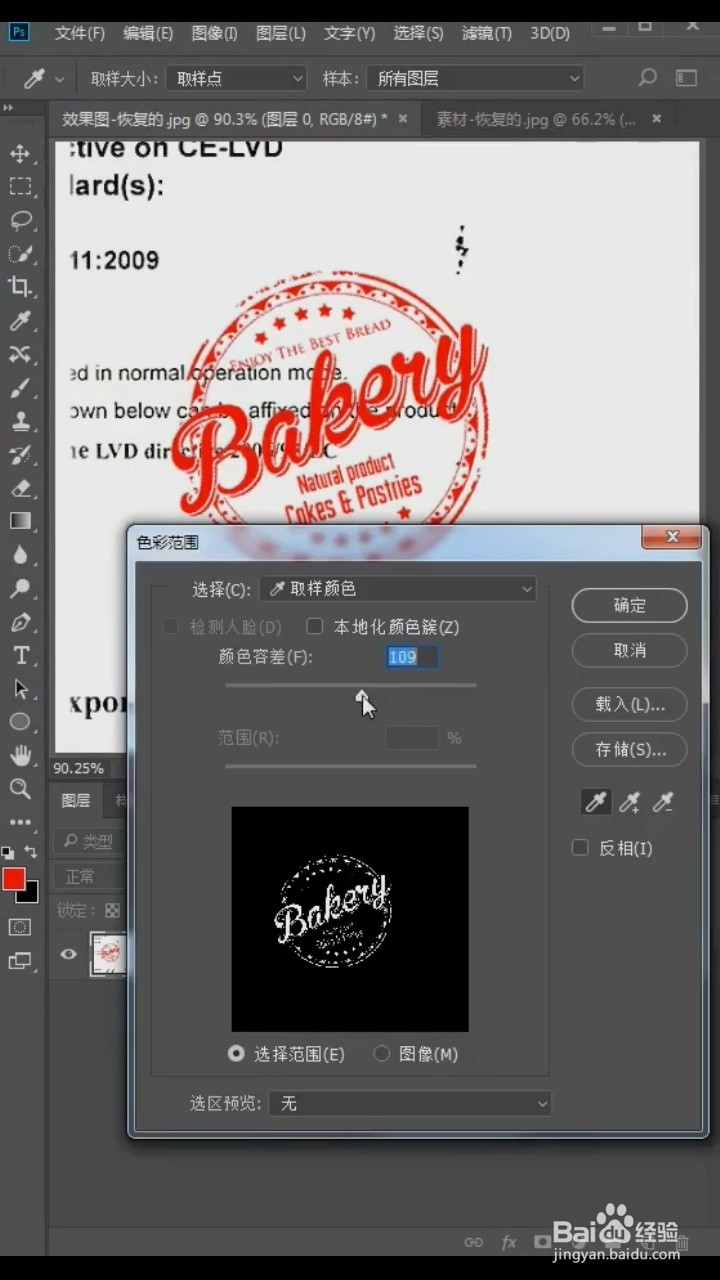This screenshot has width=720, height=1280.
Task: Swap foreground and background colors
Action: click(31, 852)
